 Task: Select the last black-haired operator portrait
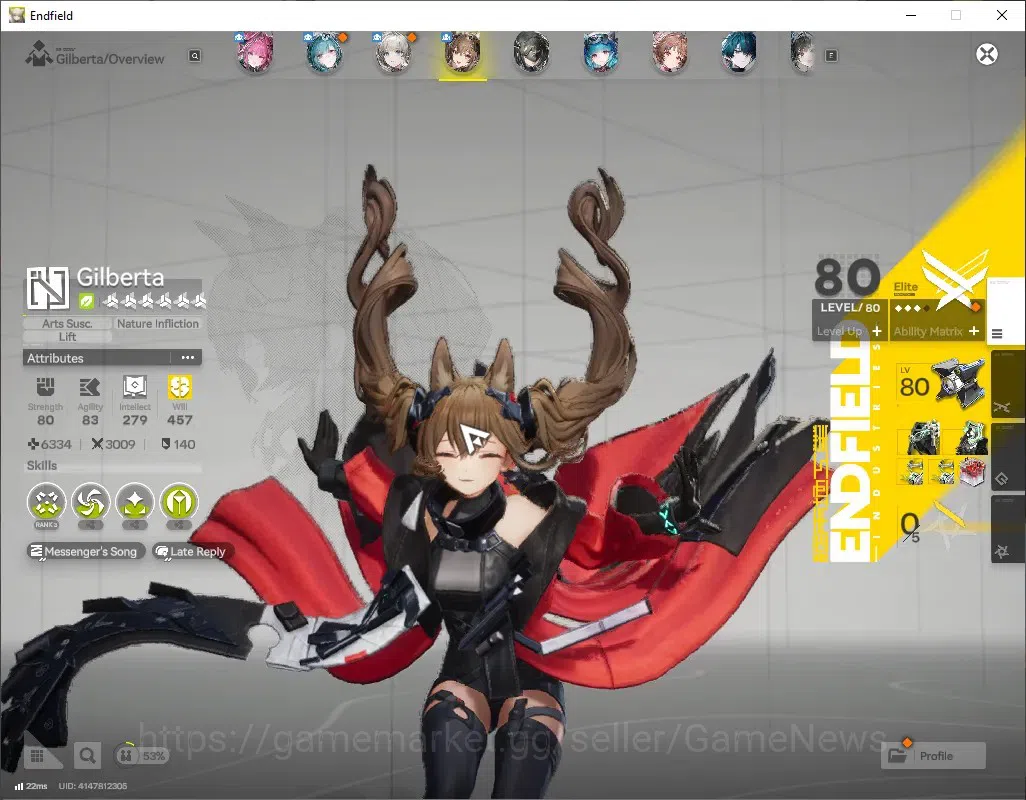(x=803, y=52)
